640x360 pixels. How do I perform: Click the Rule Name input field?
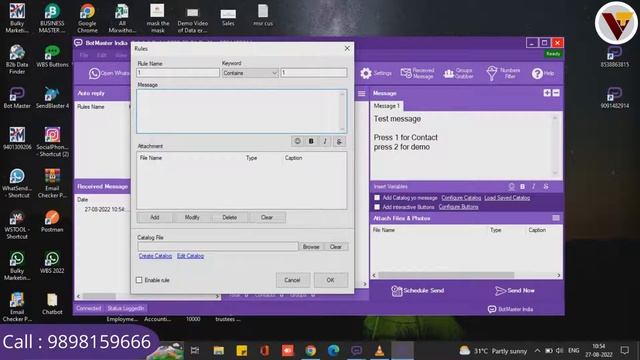tap(178, 73)
